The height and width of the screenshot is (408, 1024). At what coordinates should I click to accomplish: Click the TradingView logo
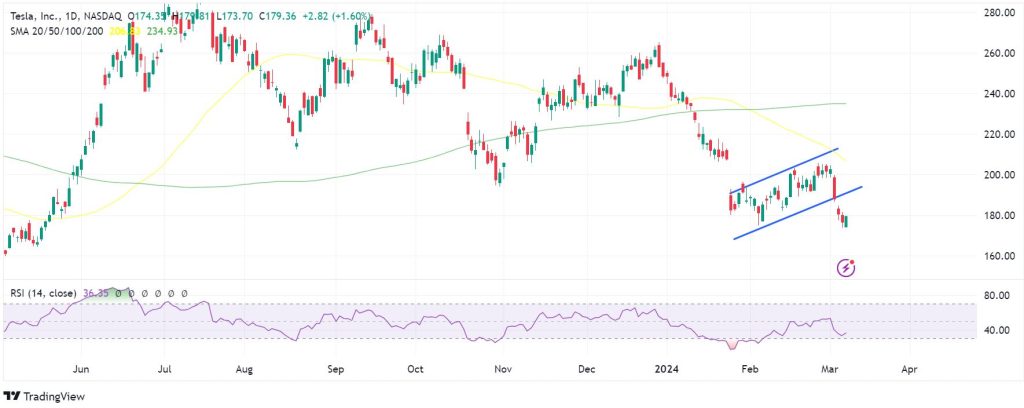coord(44,396)
